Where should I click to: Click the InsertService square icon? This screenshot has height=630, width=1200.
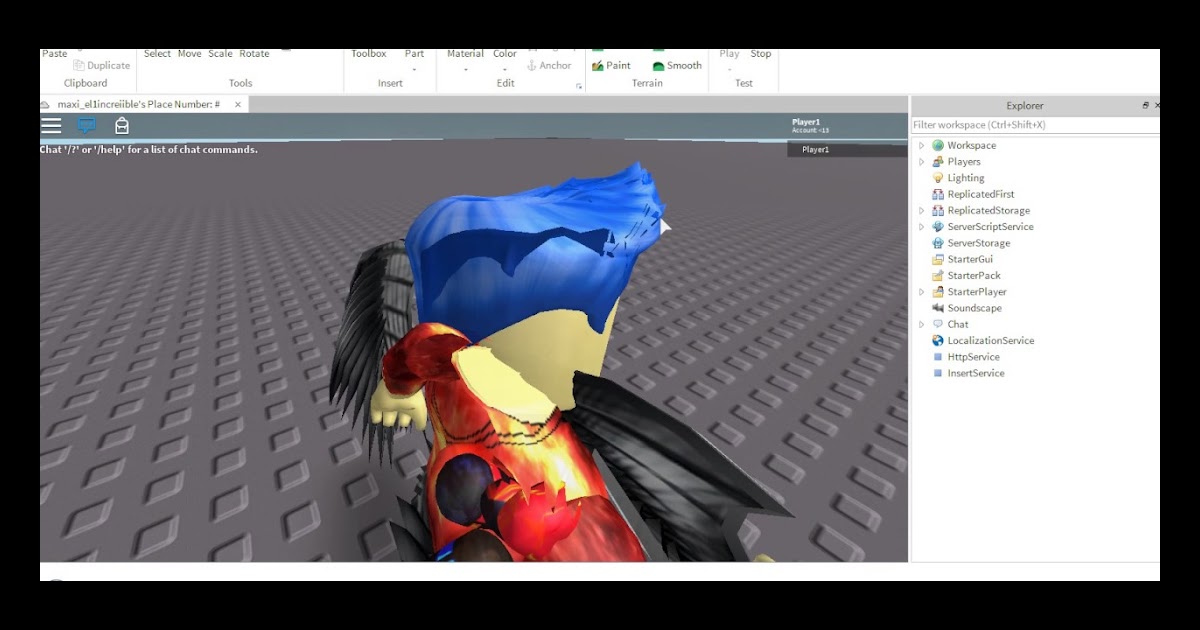click(x=938, y=373)
